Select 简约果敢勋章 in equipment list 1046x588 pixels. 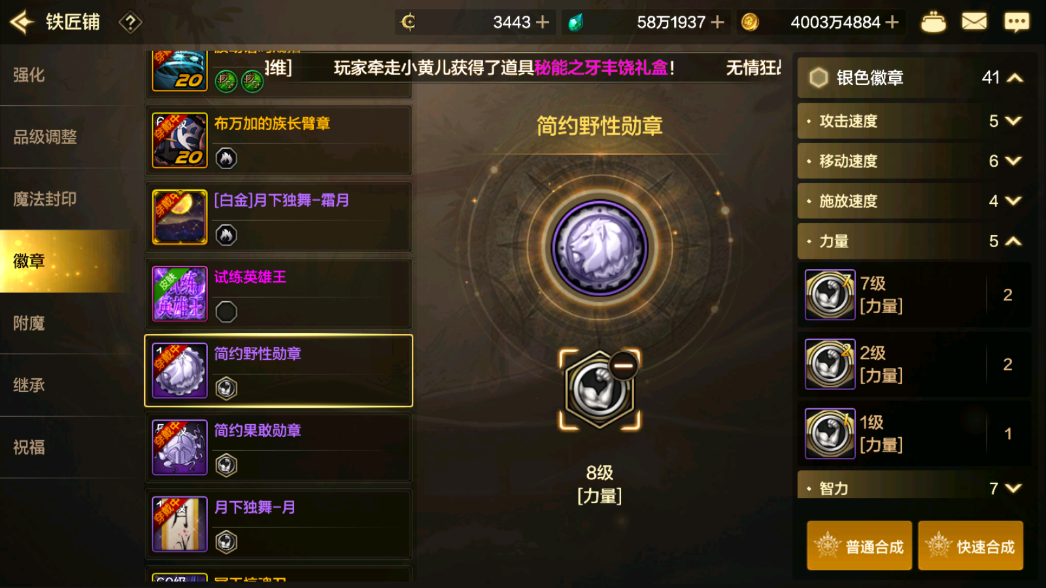[279, 447]
